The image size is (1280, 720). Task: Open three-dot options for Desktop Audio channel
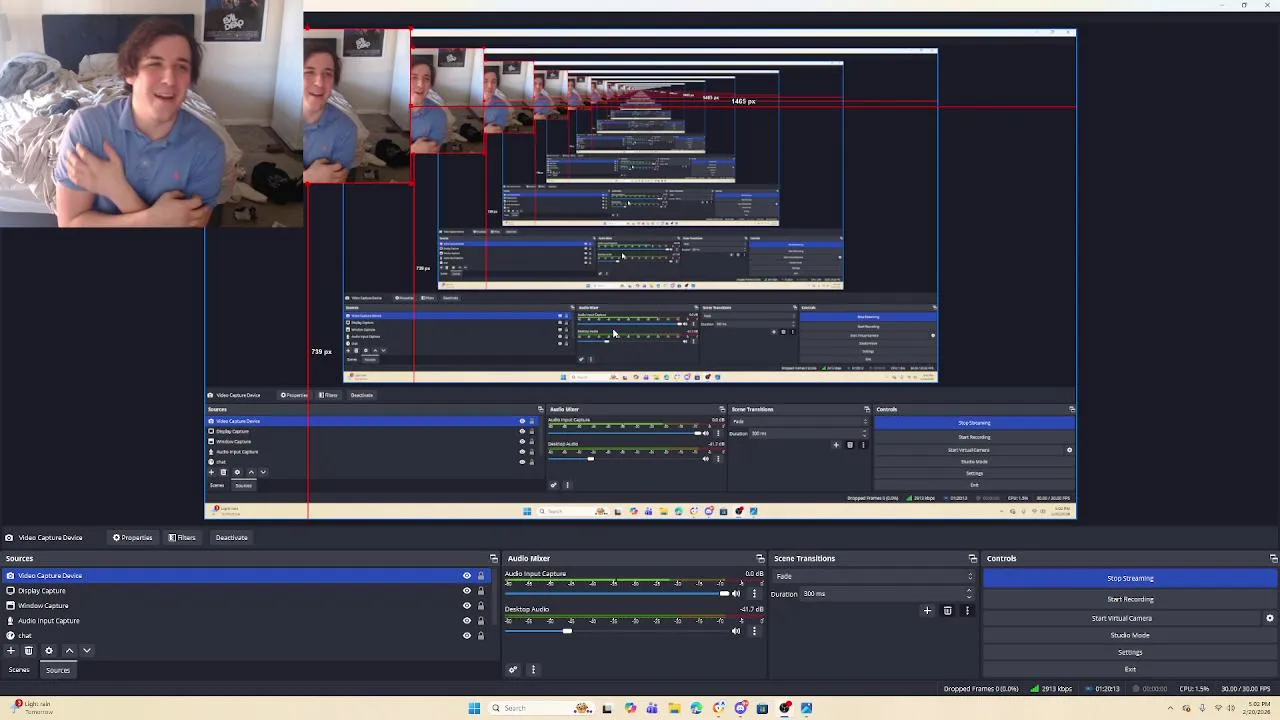754,631
